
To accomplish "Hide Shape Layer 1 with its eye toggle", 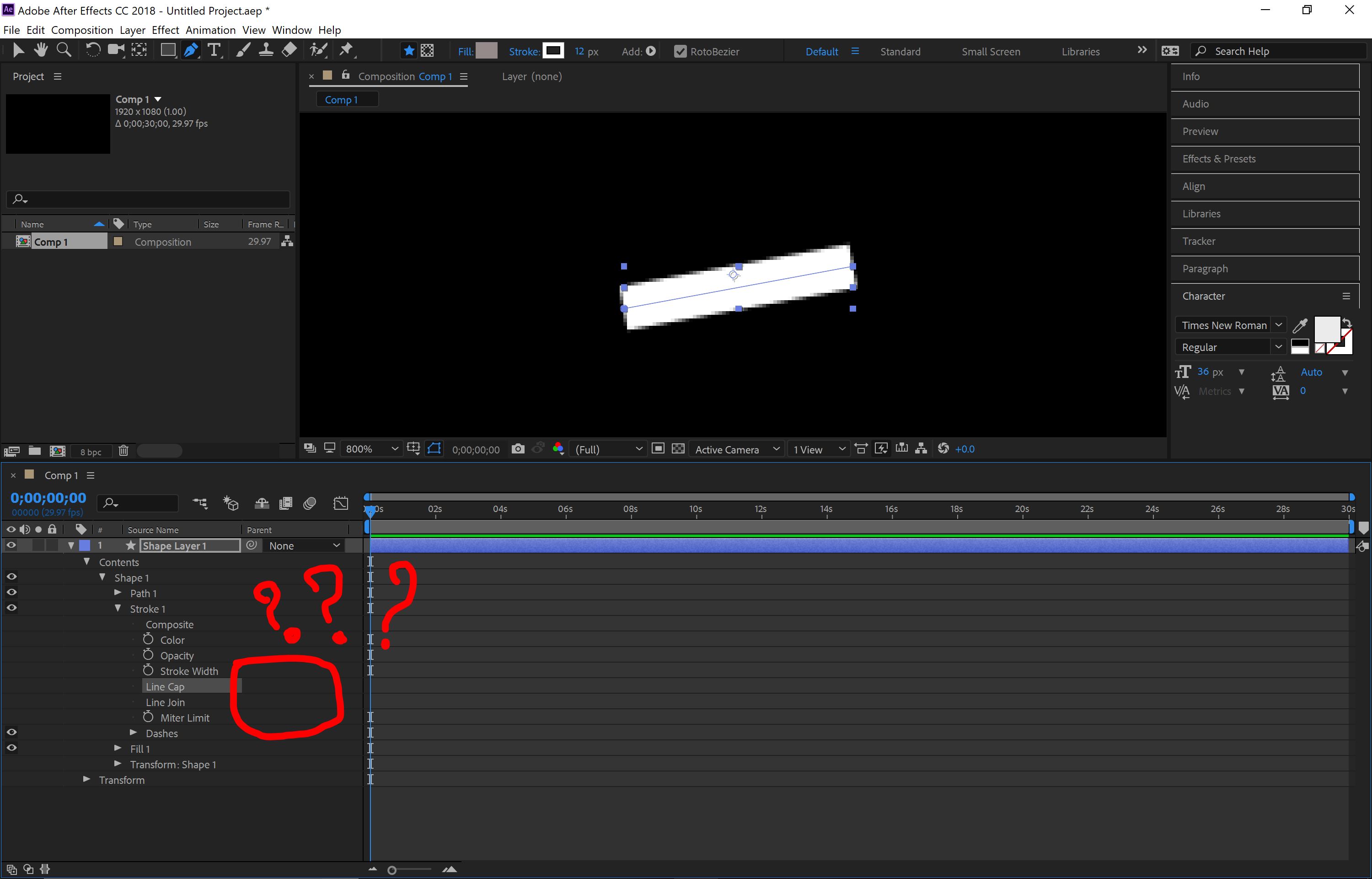I will pyautogui.click(x=11, y=545).
